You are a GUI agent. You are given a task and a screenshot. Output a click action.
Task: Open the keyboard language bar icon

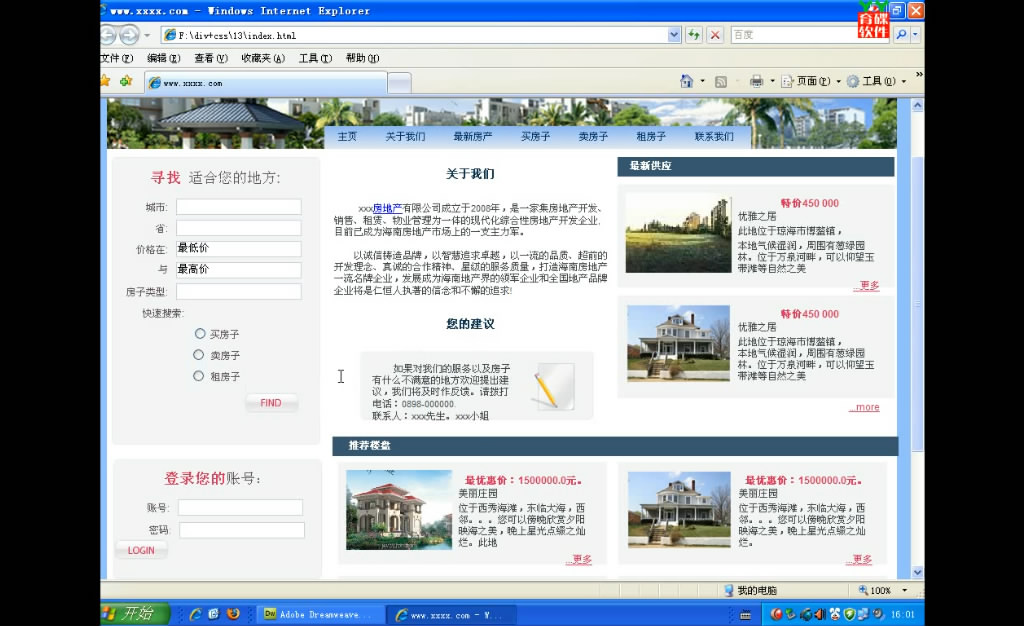click(745, 615)
